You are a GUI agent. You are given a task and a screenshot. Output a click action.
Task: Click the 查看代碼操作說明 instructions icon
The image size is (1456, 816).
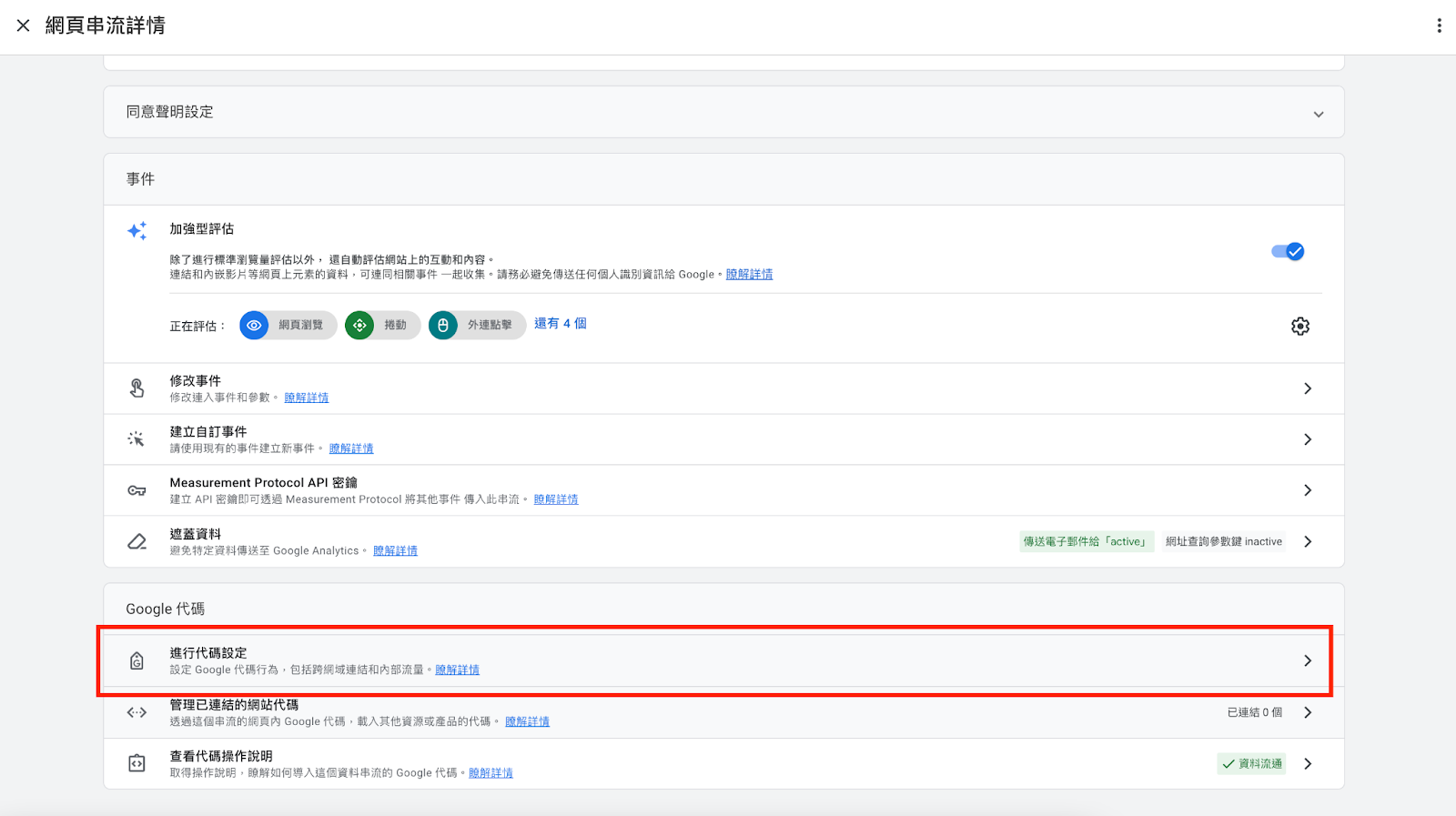tap(136, 763)
